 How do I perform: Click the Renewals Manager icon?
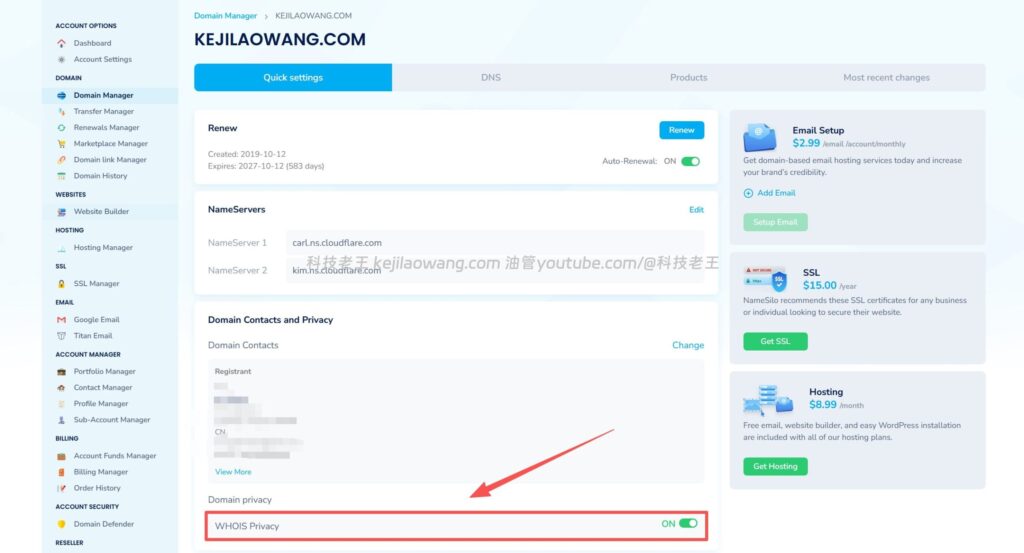[61, 128]
